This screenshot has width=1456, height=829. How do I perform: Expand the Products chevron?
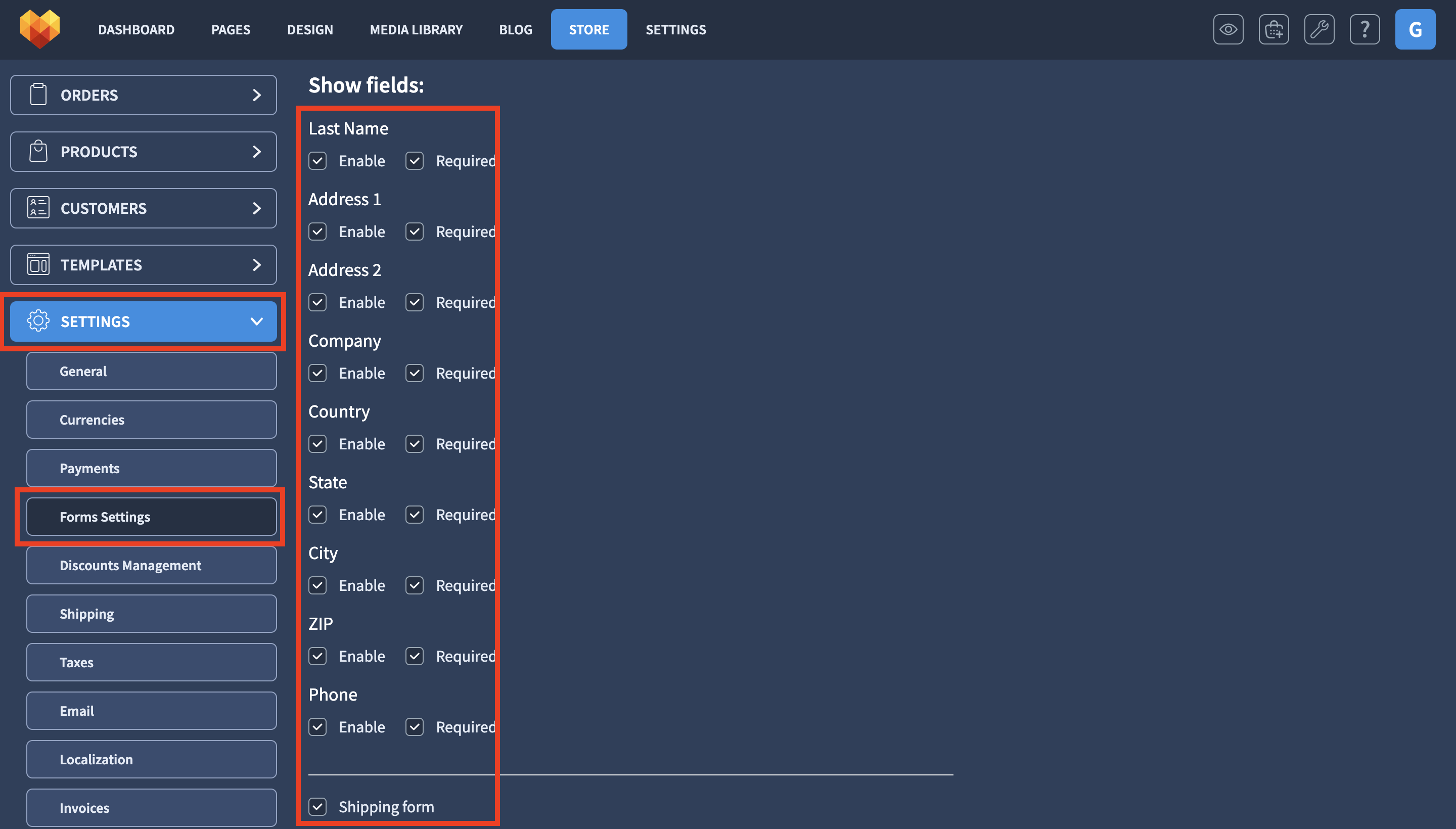coord(257,152)
